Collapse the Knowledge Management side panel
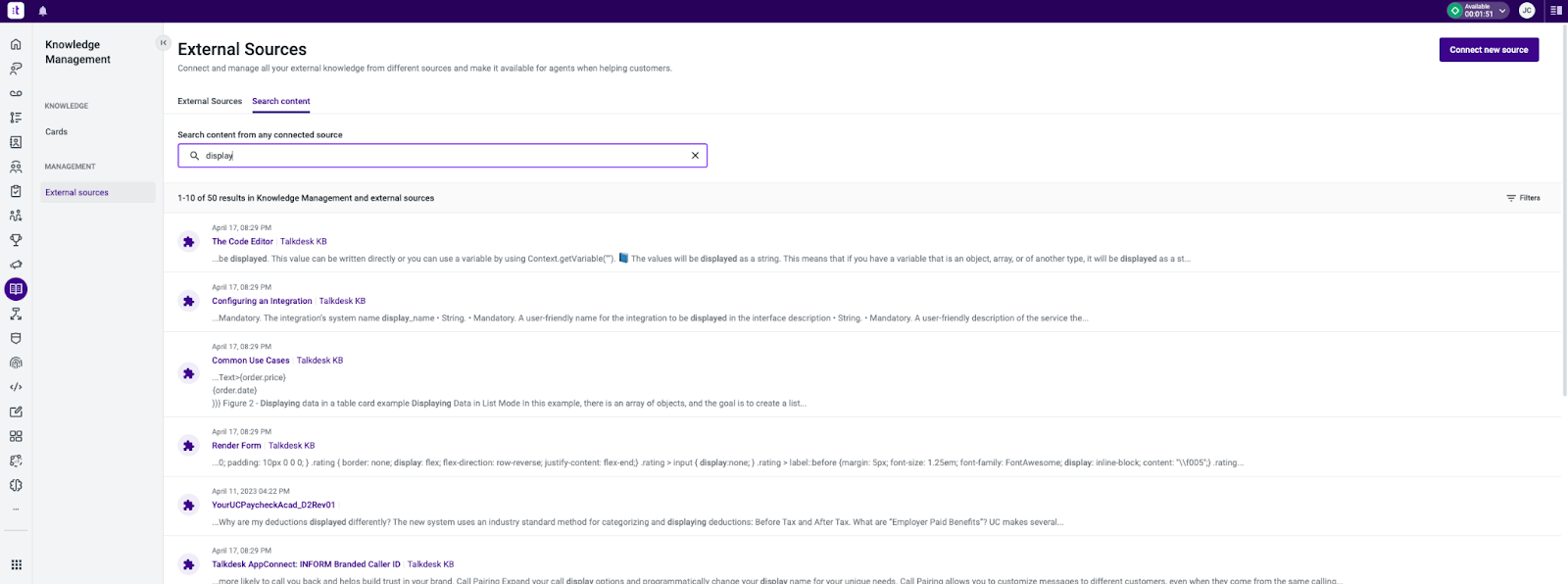The width and height of the screenshot is (1568, 584). click(164, 43)
